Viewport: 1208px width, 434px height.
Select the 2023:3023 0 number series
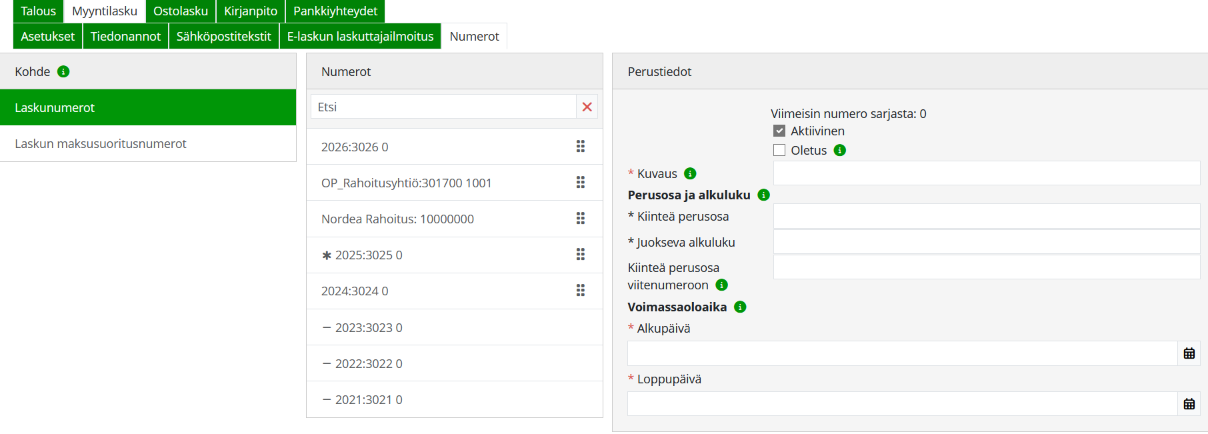click(361, 327)
